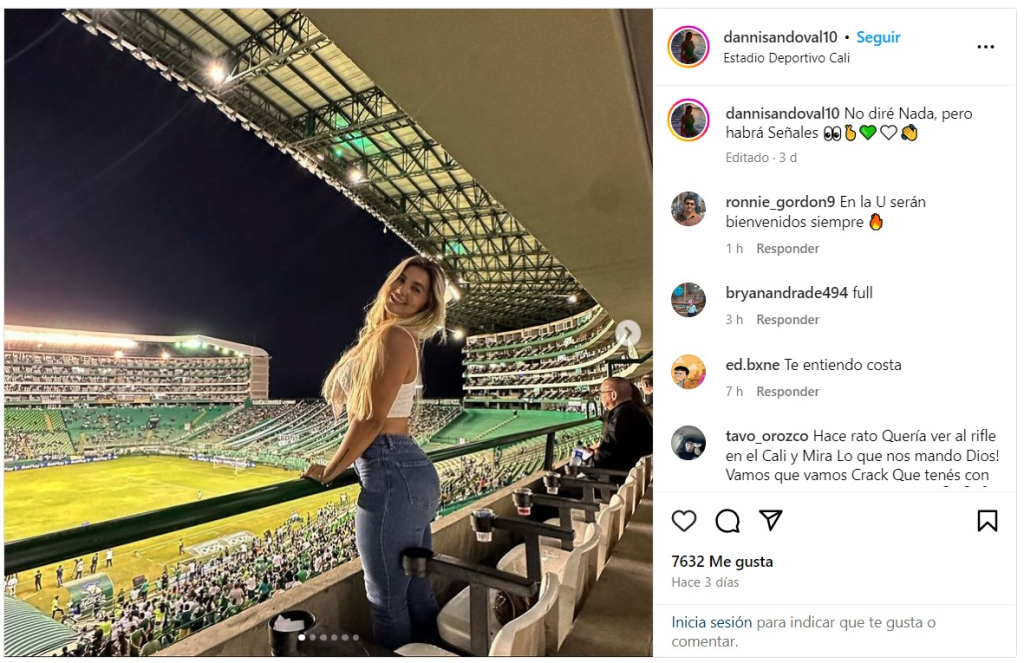Follow dannisandoval10 with Seguir button
This screenshot has width=1024, height=663.
(x=878, y=37)
